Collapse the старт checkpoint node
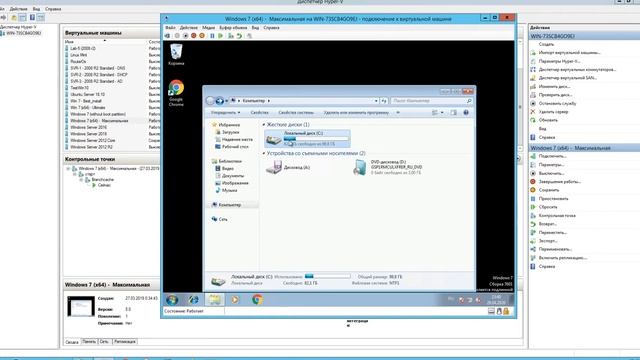640x360 pixels. point(75,174)
